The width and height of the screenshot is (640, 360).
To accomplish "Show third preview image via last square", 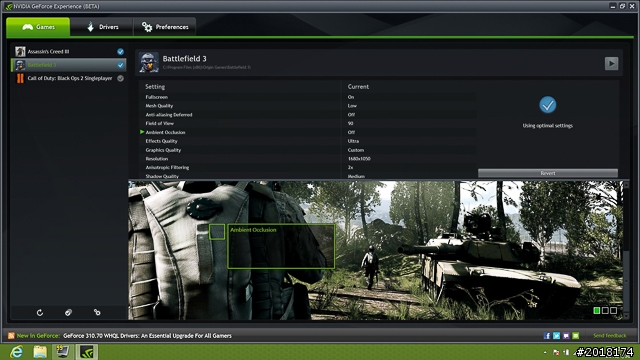I will point(613,311).
